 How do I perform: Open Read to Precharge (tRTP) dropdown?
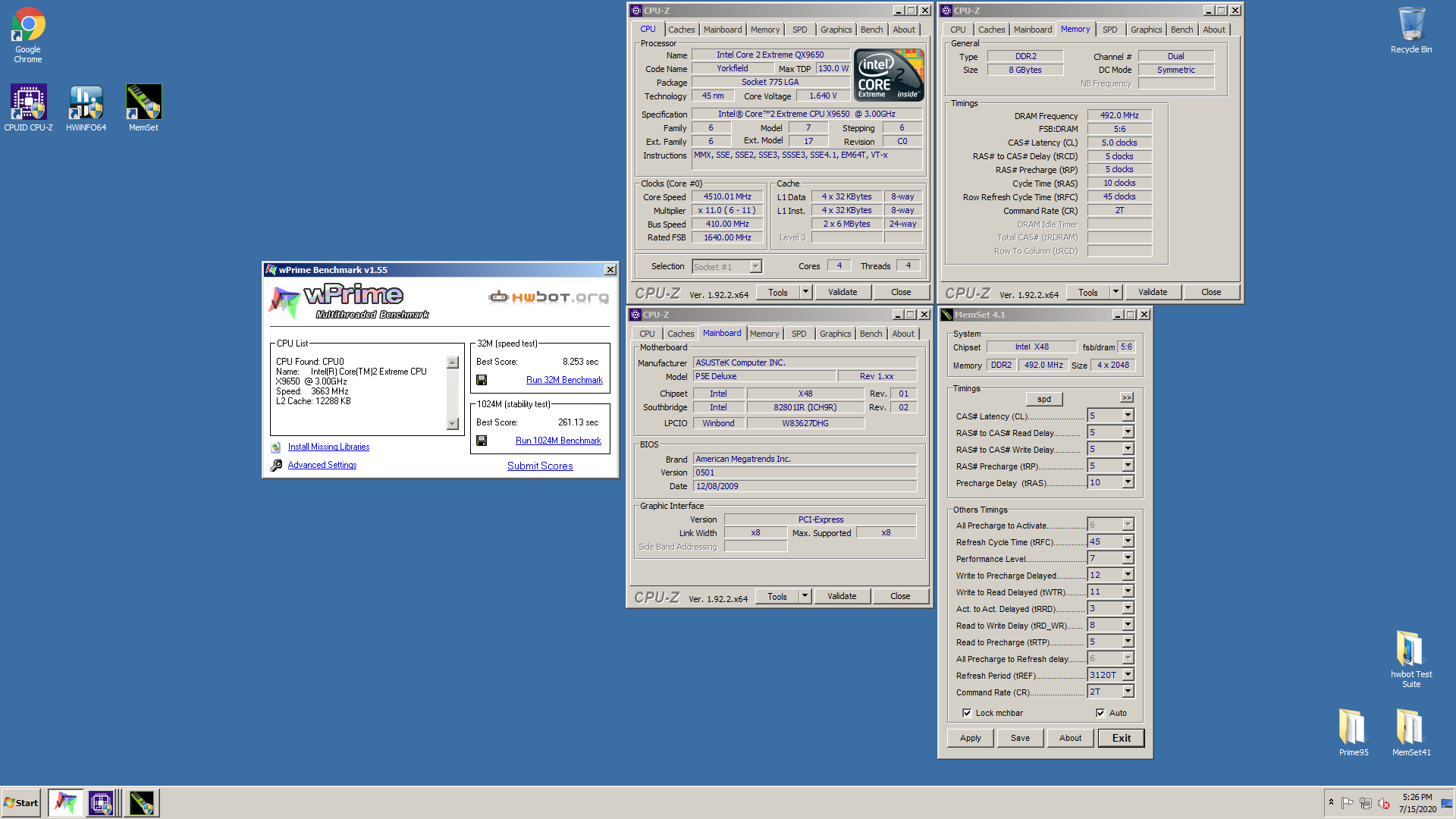1128,642
